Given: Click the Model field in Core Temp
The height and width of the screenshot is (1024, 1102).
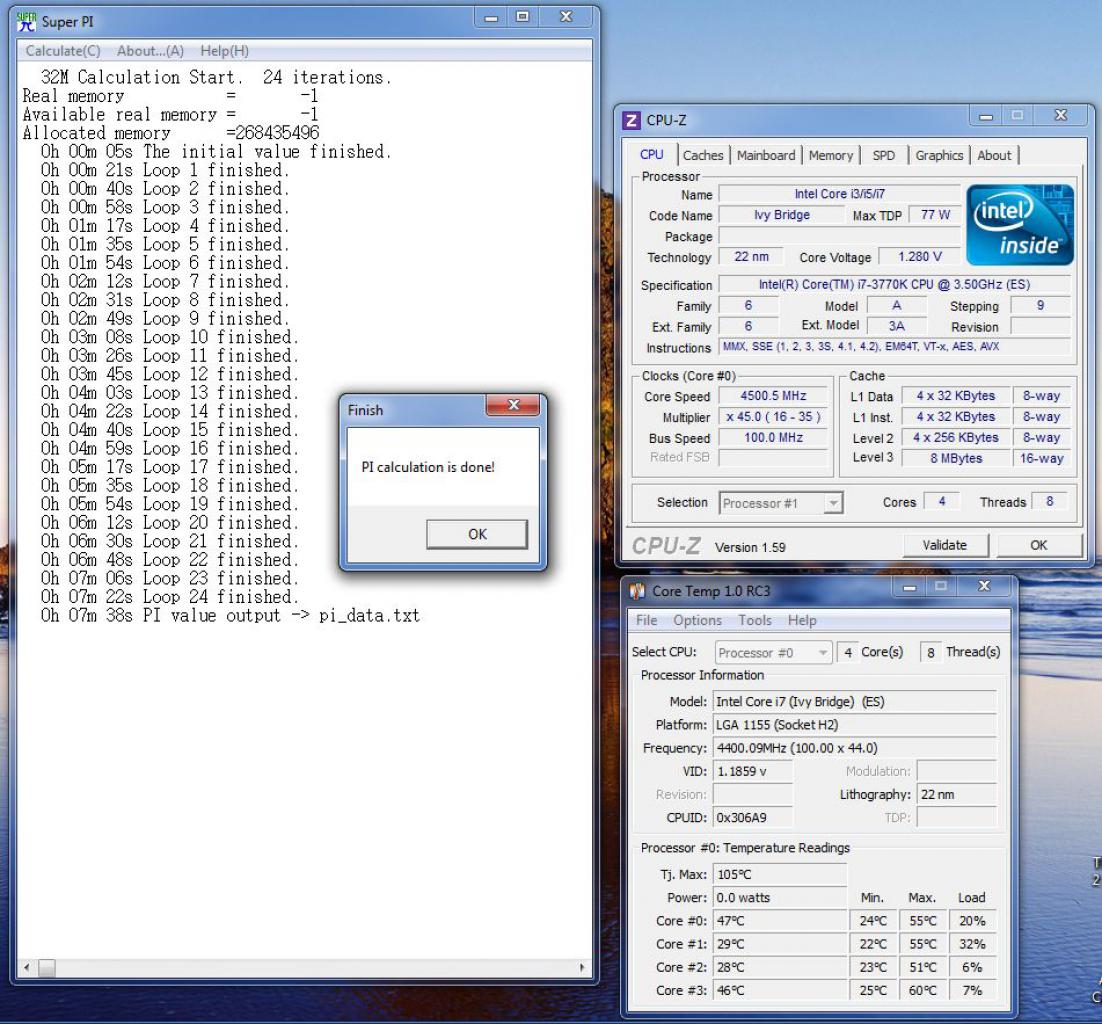Looking at the screenshot, I should 855,701.
